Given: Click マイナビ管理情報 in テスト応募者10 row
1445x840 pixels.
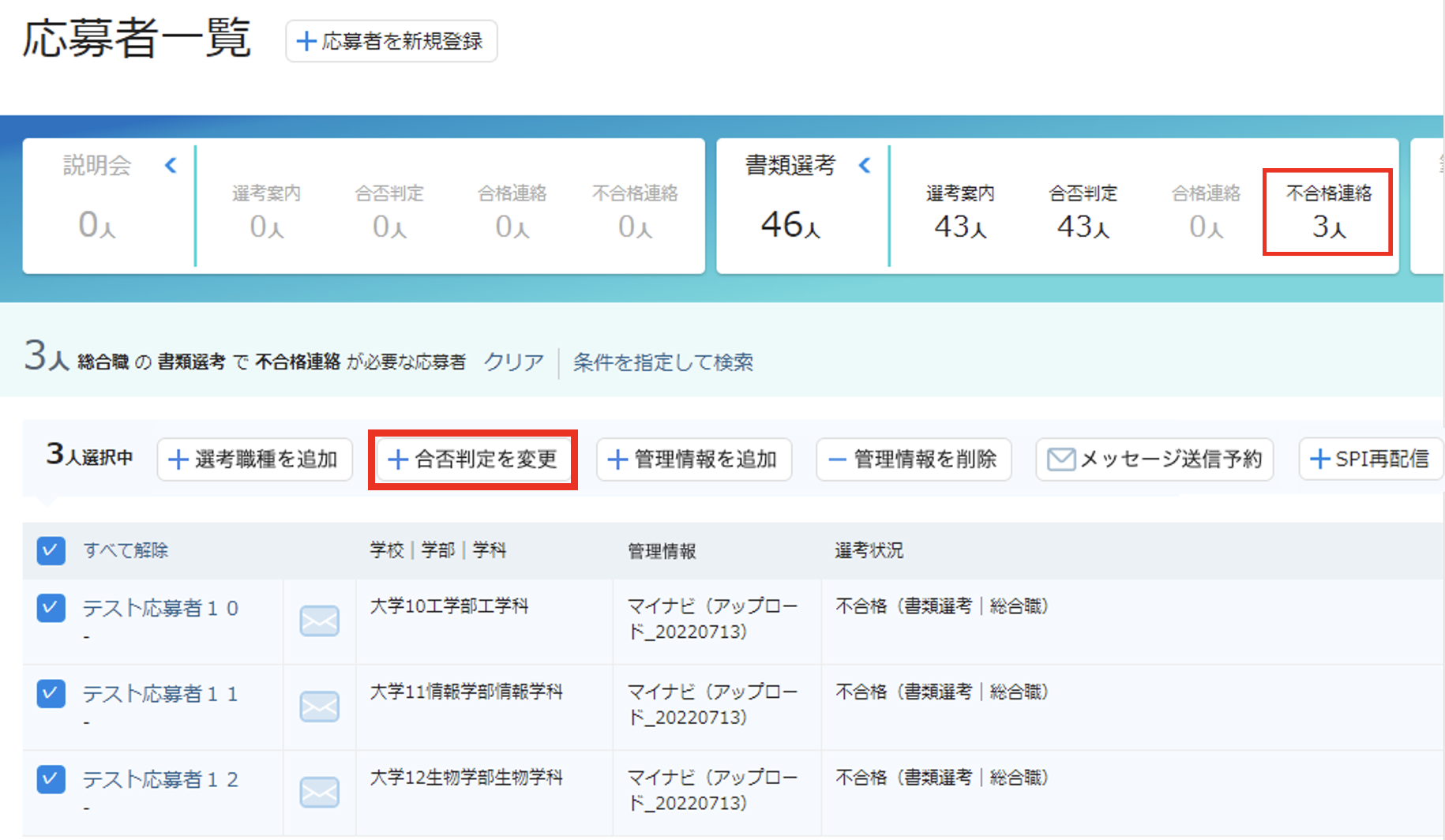Looking at the screenshot, I should click(713, 619).
